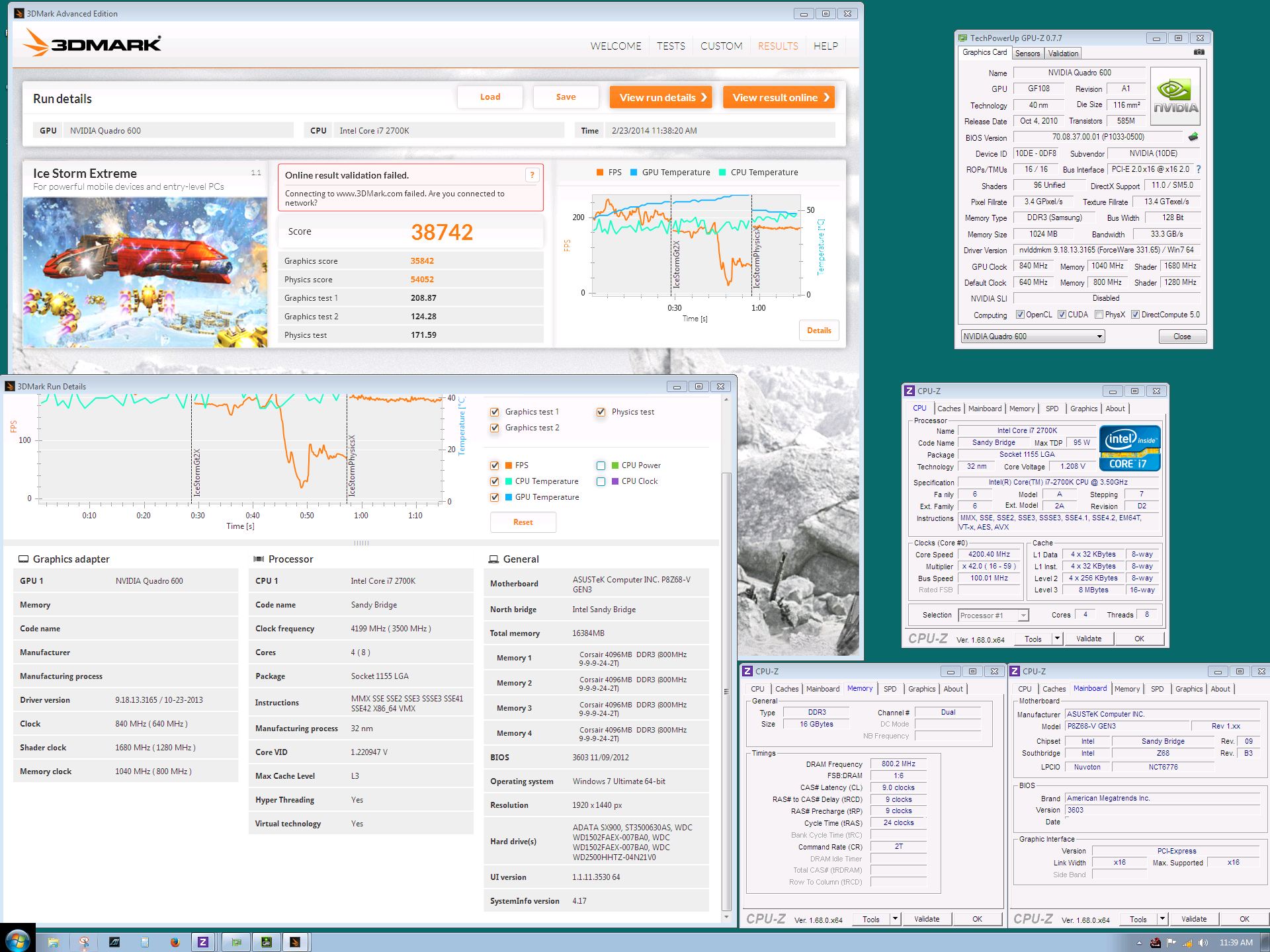Click the FPS orange legend swatch
The width and height of the screenshot is (1270, 952).
pos(600,173)
